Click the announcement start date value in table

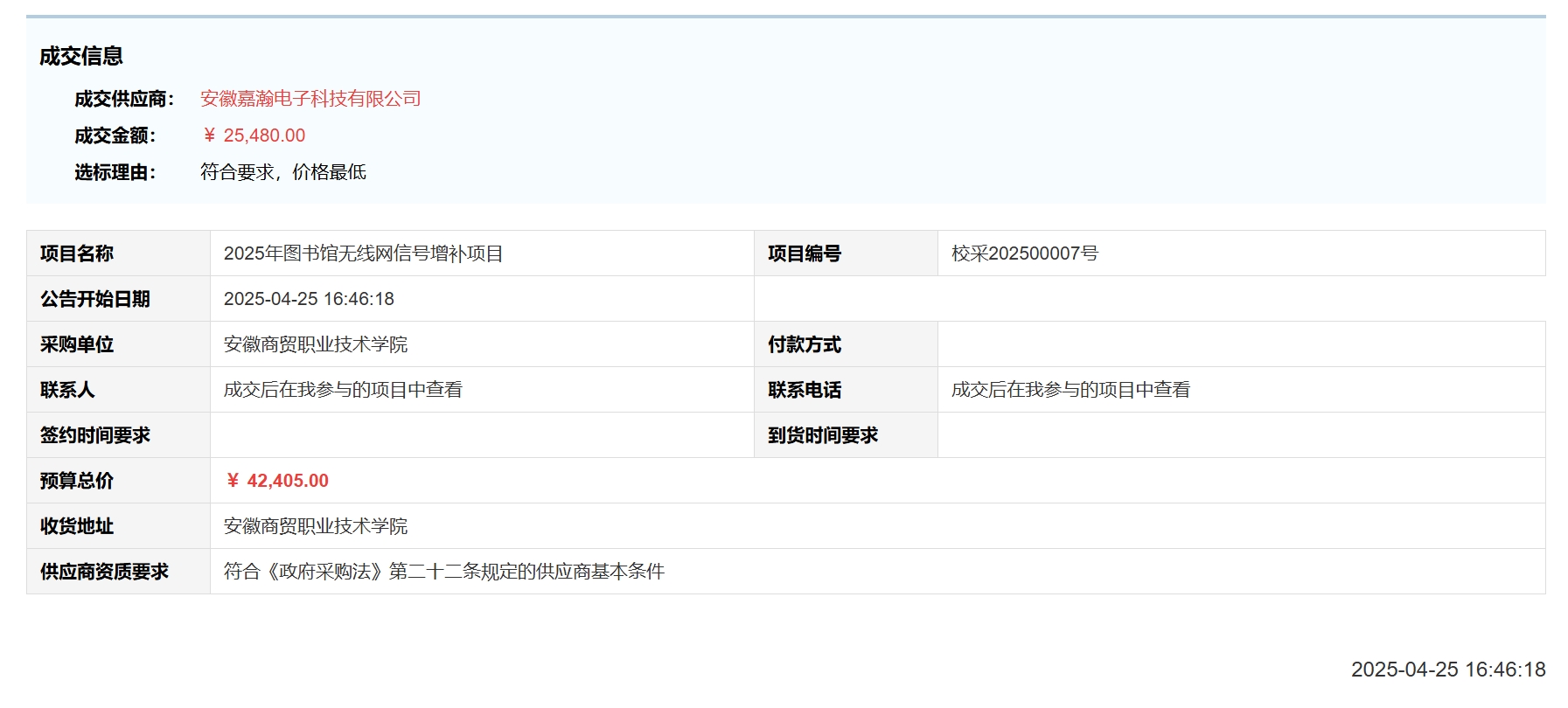click(309, 299)
